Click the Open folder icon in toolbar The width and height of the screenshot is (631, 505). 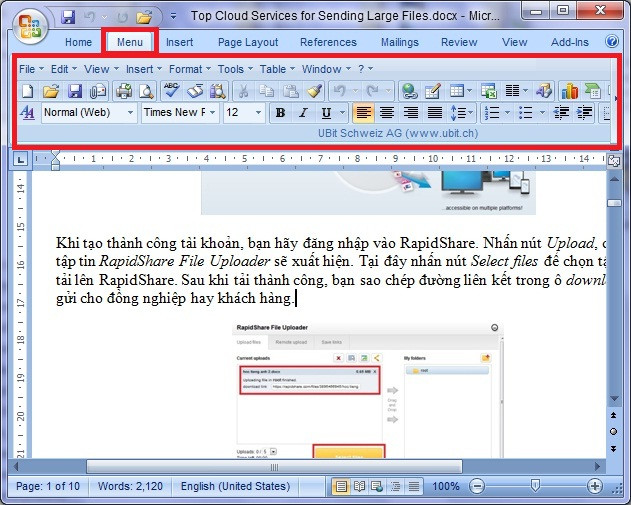51,91
